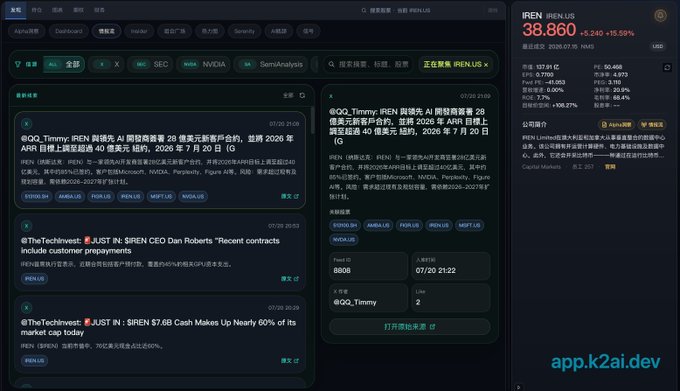Click 513100.SH tag in first feed card
Screen dimensions: 680x391
pos(36,196)
